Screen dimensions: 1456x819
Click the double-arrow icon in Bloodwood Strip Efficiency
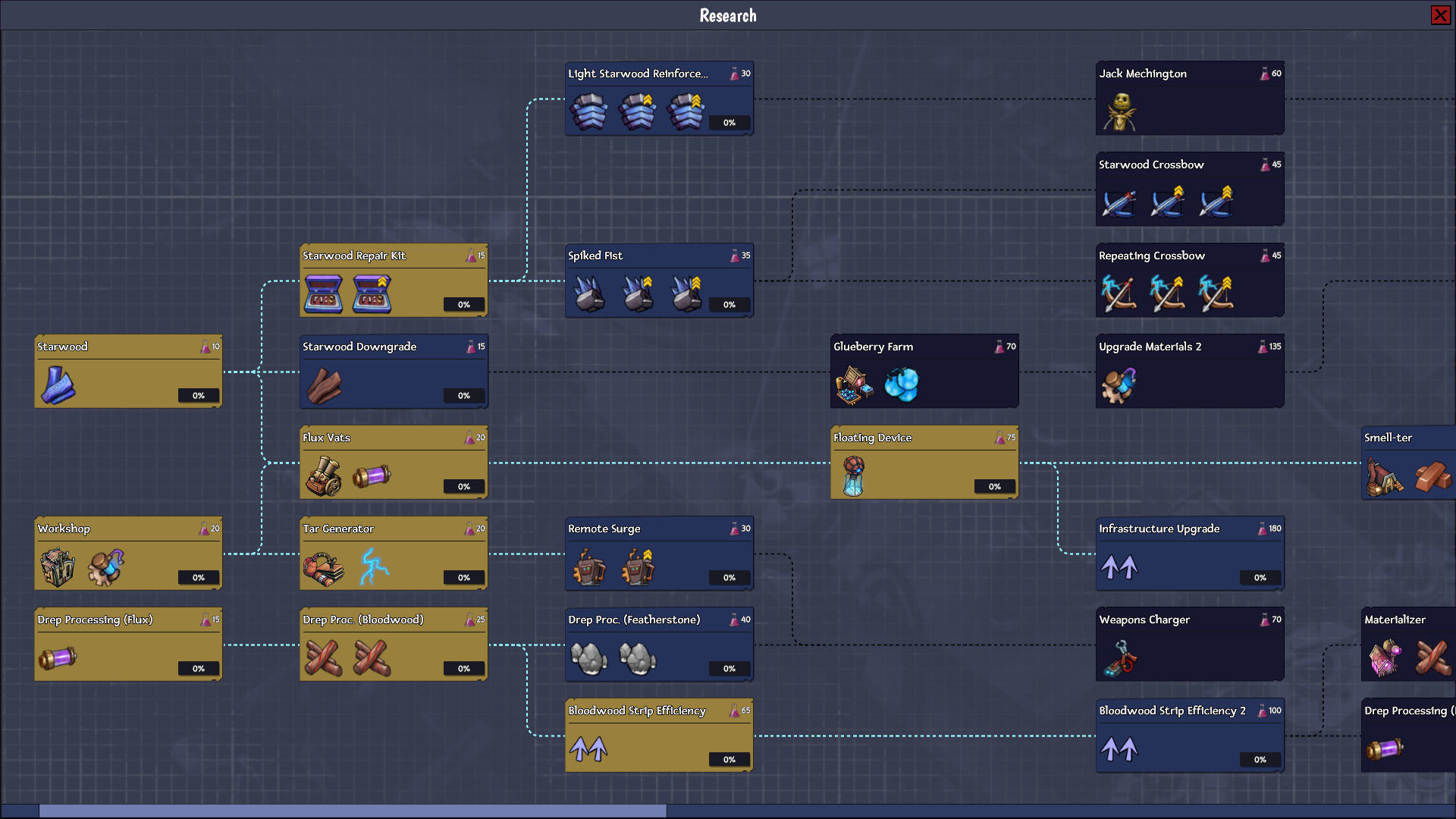[589, 748]
